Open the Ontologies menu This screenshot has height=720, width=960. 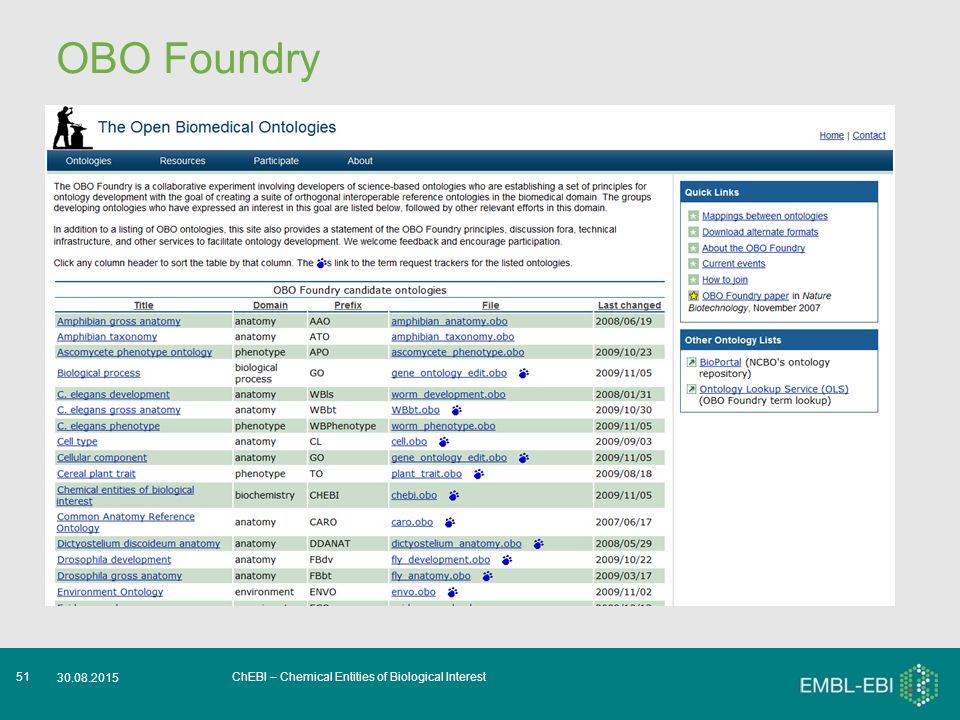(88, 161)
